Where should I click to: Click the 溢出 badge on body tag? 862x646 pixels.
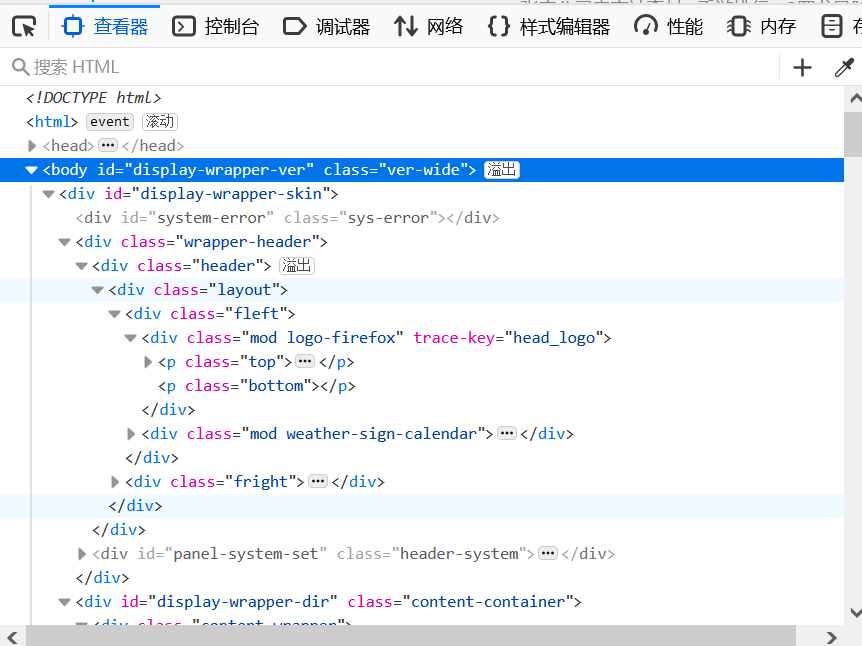point(501,170)
